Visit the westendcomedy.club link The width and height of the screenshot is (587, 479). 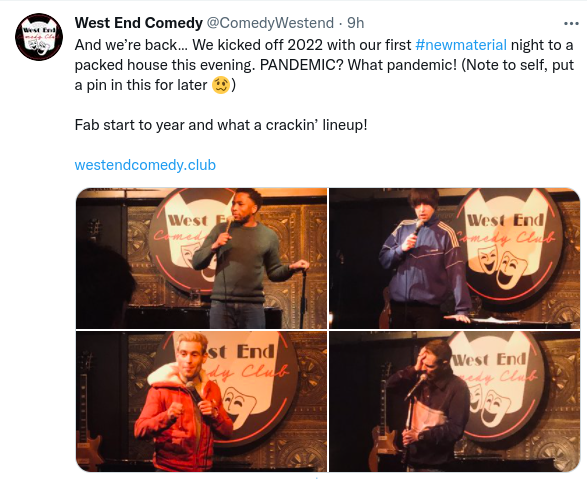click(x=145, y=165)
